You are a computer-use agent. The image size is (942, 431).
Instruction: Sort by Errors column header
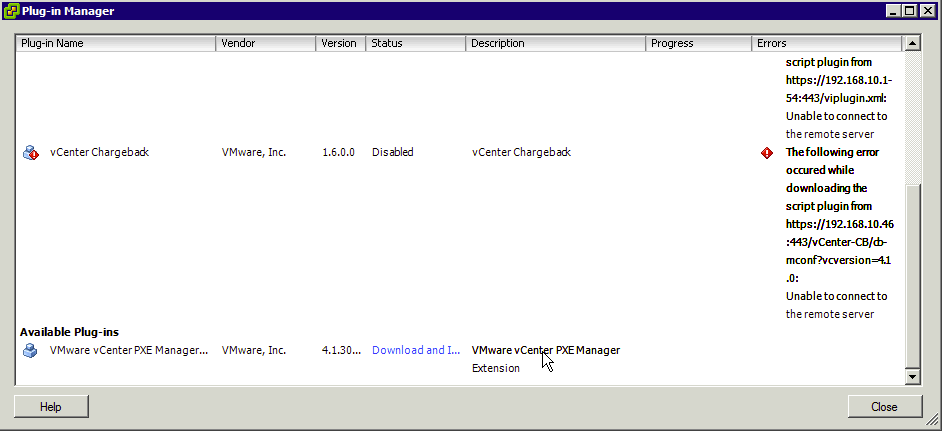click(827, 43)
